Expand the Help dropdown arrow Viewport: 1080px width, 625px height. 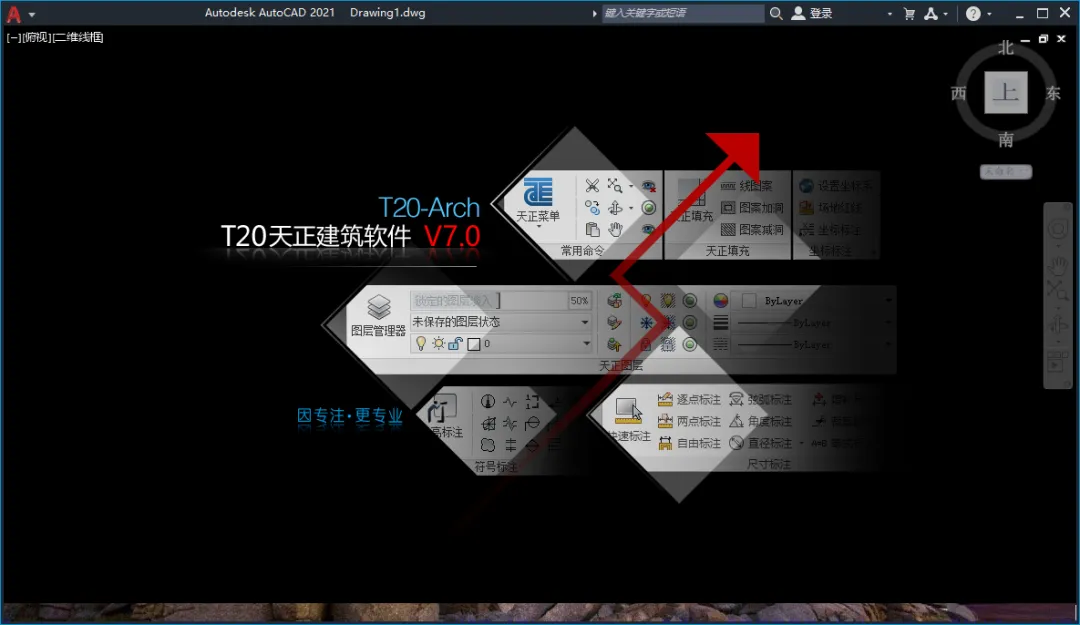989,14
